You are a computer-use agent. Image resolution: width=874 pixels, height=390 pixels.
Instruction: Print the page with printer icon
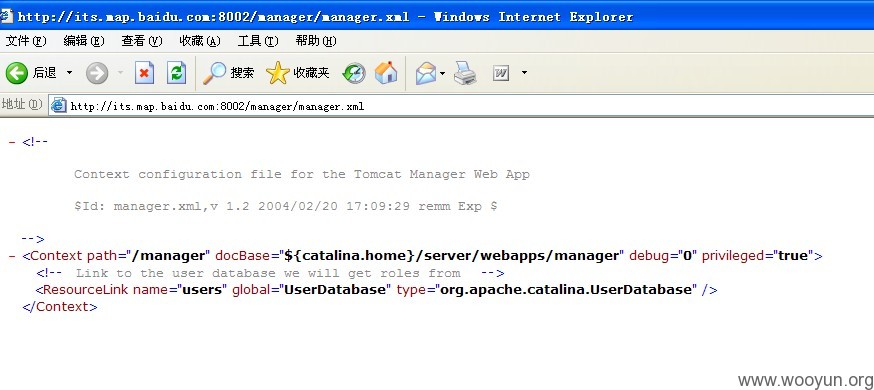click(465, 73)
